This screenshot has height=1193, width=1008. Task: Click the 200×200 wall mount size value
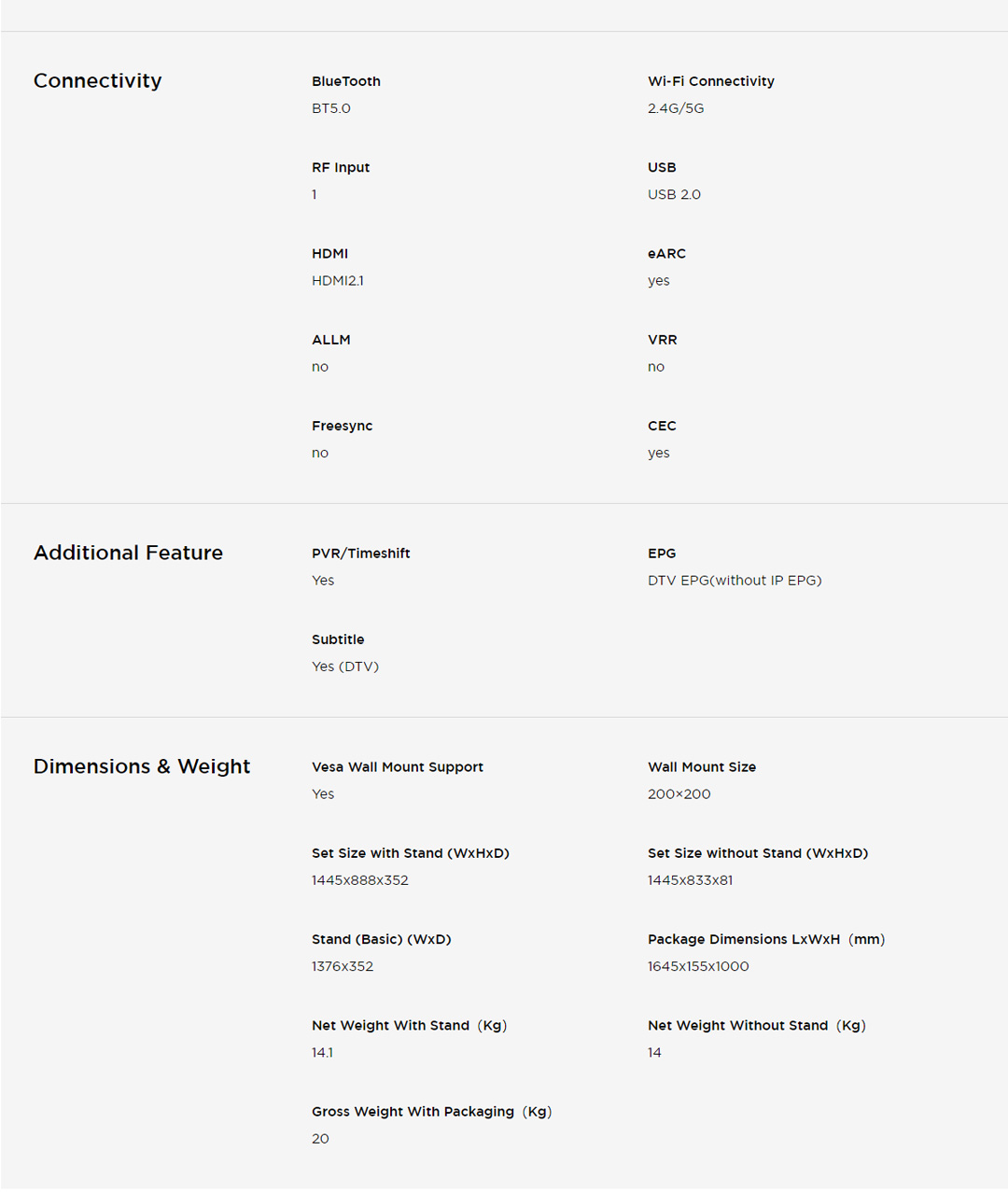coord(679,794)
